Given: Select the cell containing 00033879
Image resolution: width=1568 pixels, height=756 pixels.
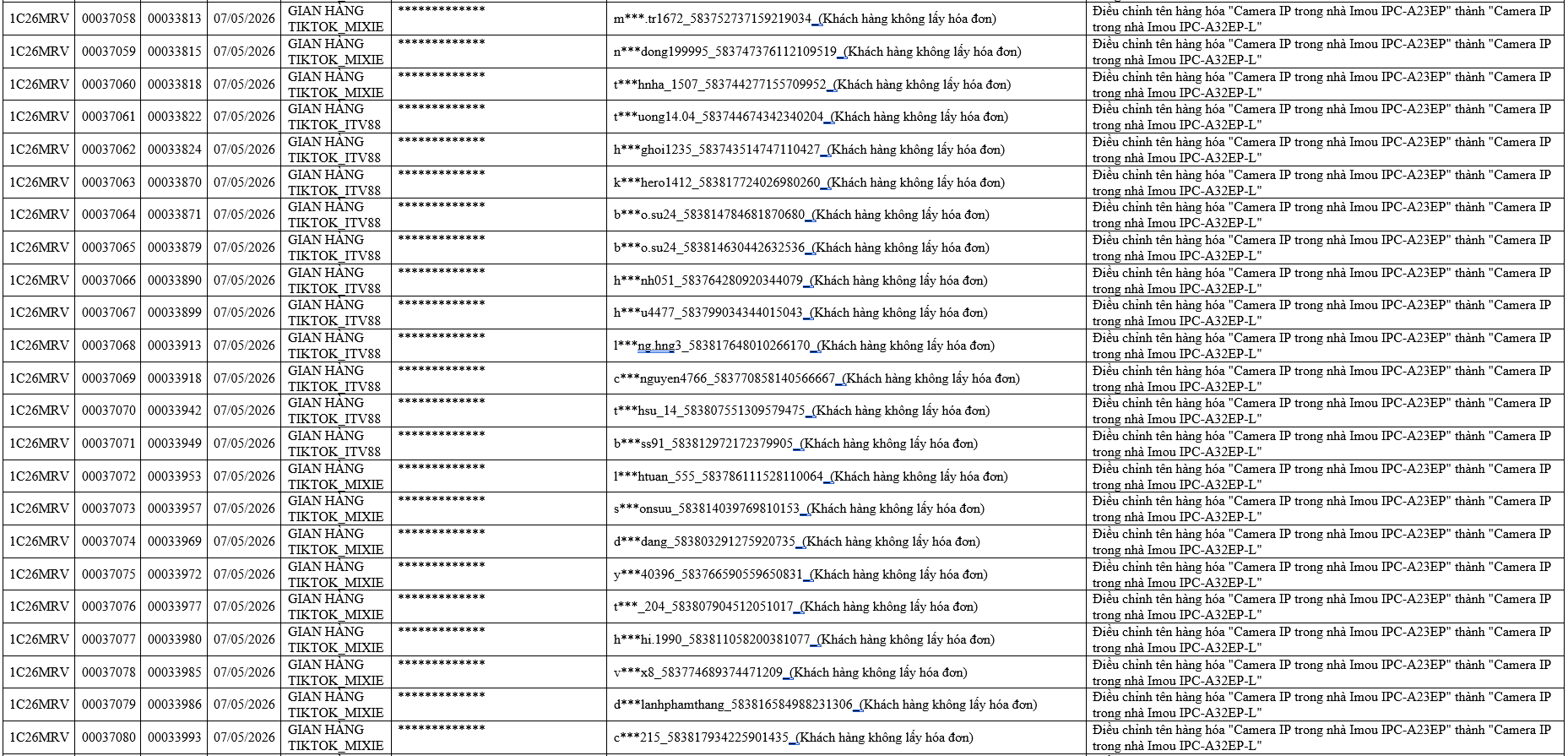Looking at the screenshot, I should point(174,247).
